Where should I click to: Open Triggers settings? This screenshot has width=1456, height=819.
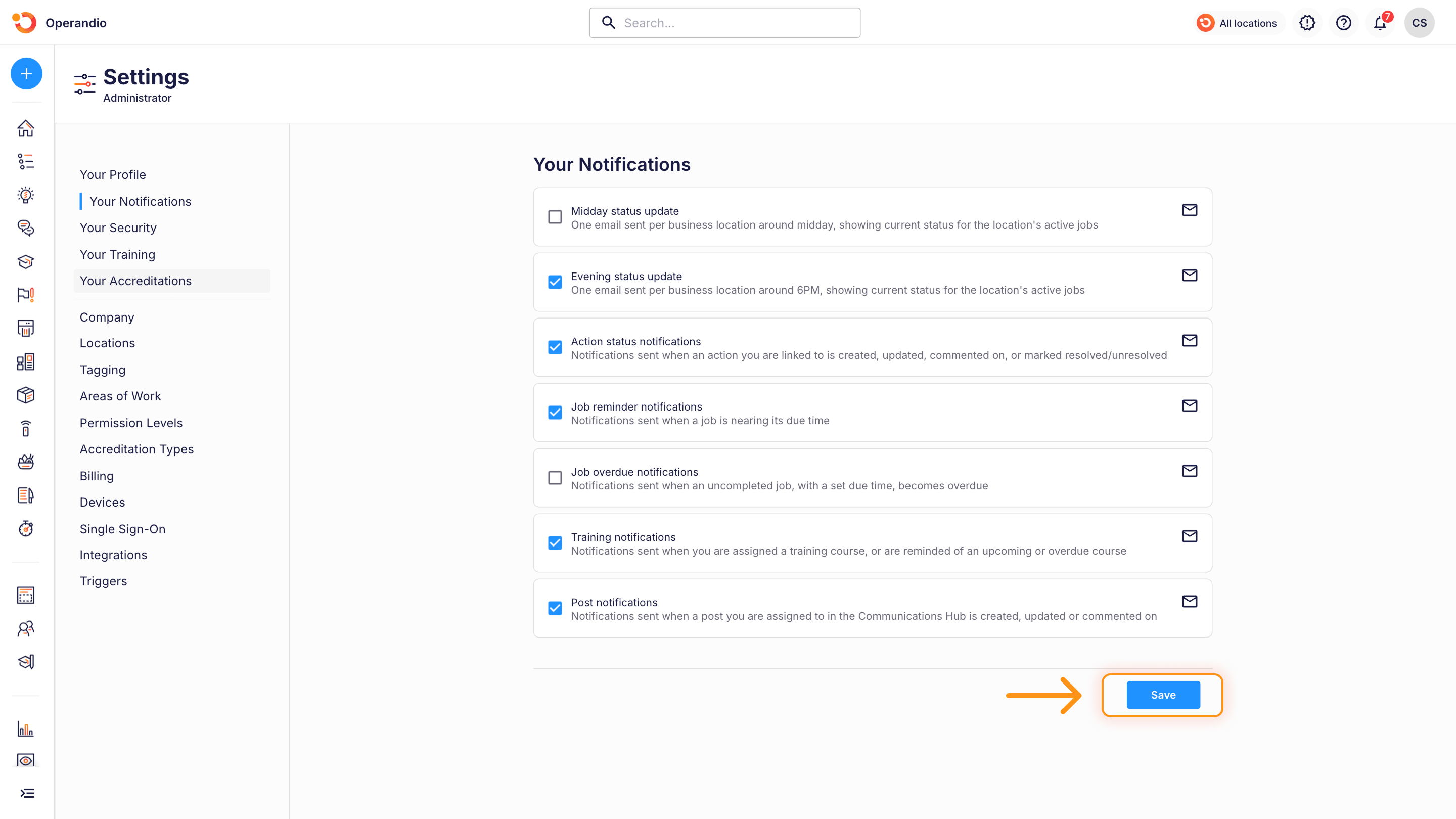(104, 581)
